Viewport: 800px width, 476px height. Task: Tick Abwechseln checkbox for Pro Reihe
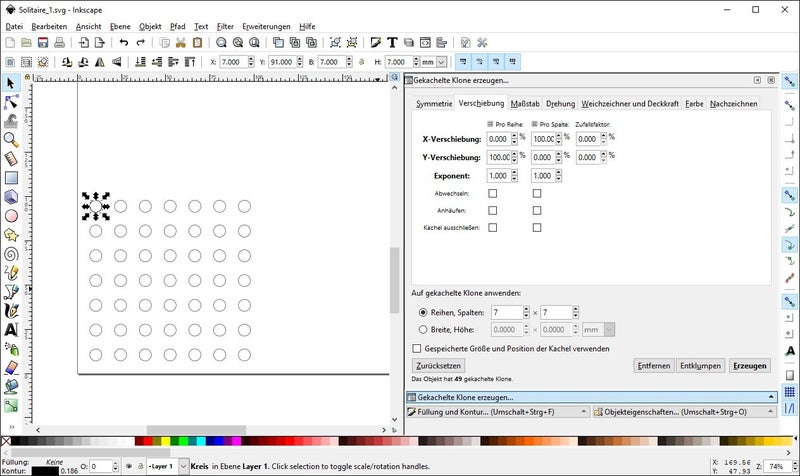[492, 193]
